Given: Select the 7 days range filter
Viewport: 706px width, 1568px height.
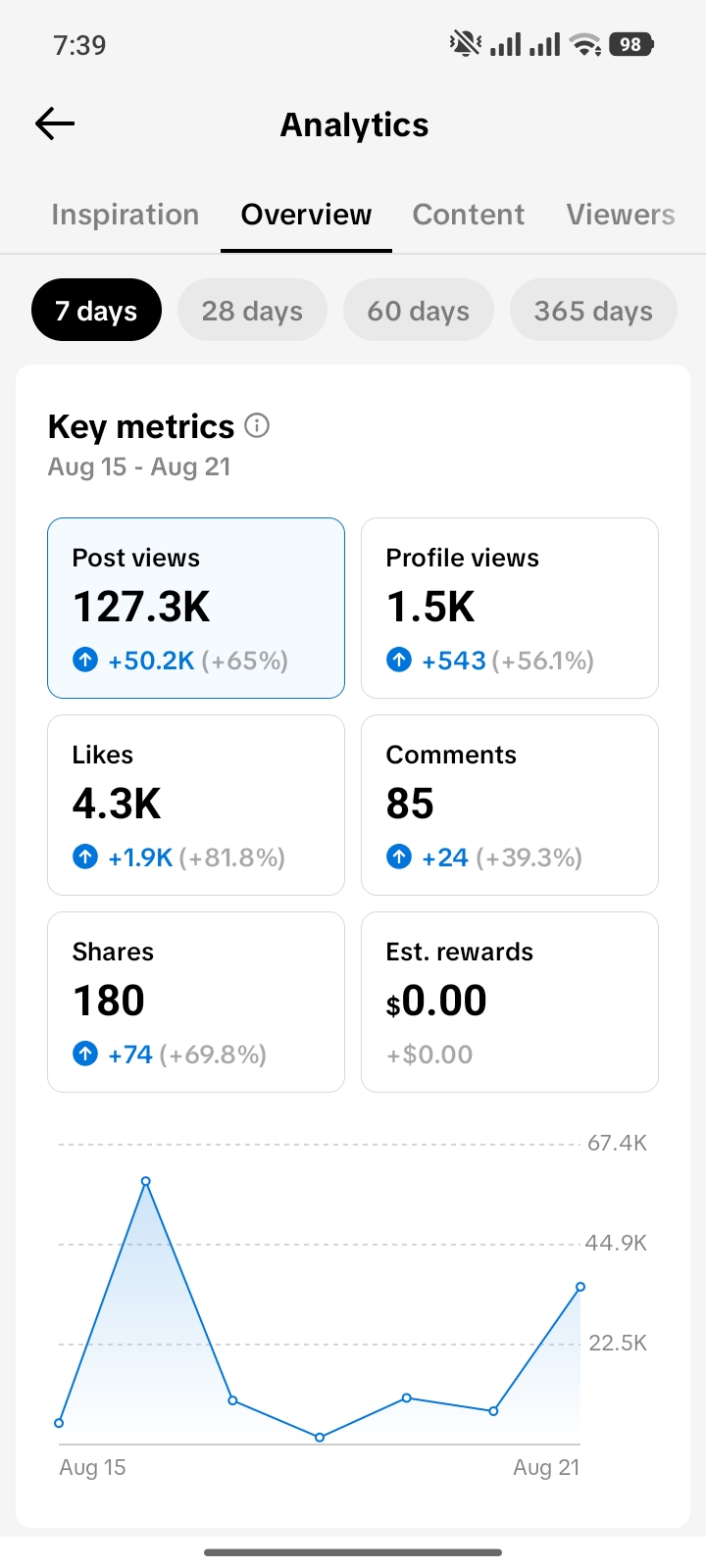Looking at the screenshot, I should [96, 310].
